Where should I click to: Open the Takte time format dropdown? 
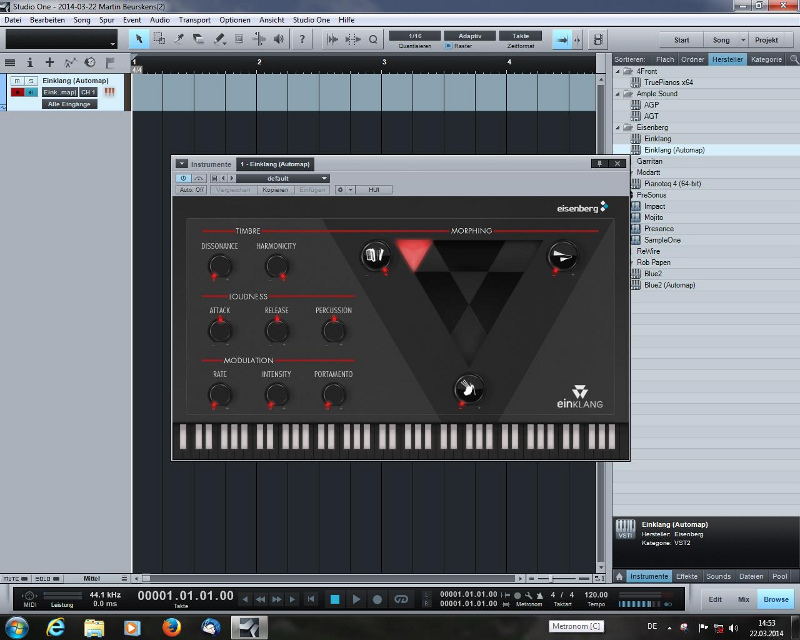tap(520, 36)
